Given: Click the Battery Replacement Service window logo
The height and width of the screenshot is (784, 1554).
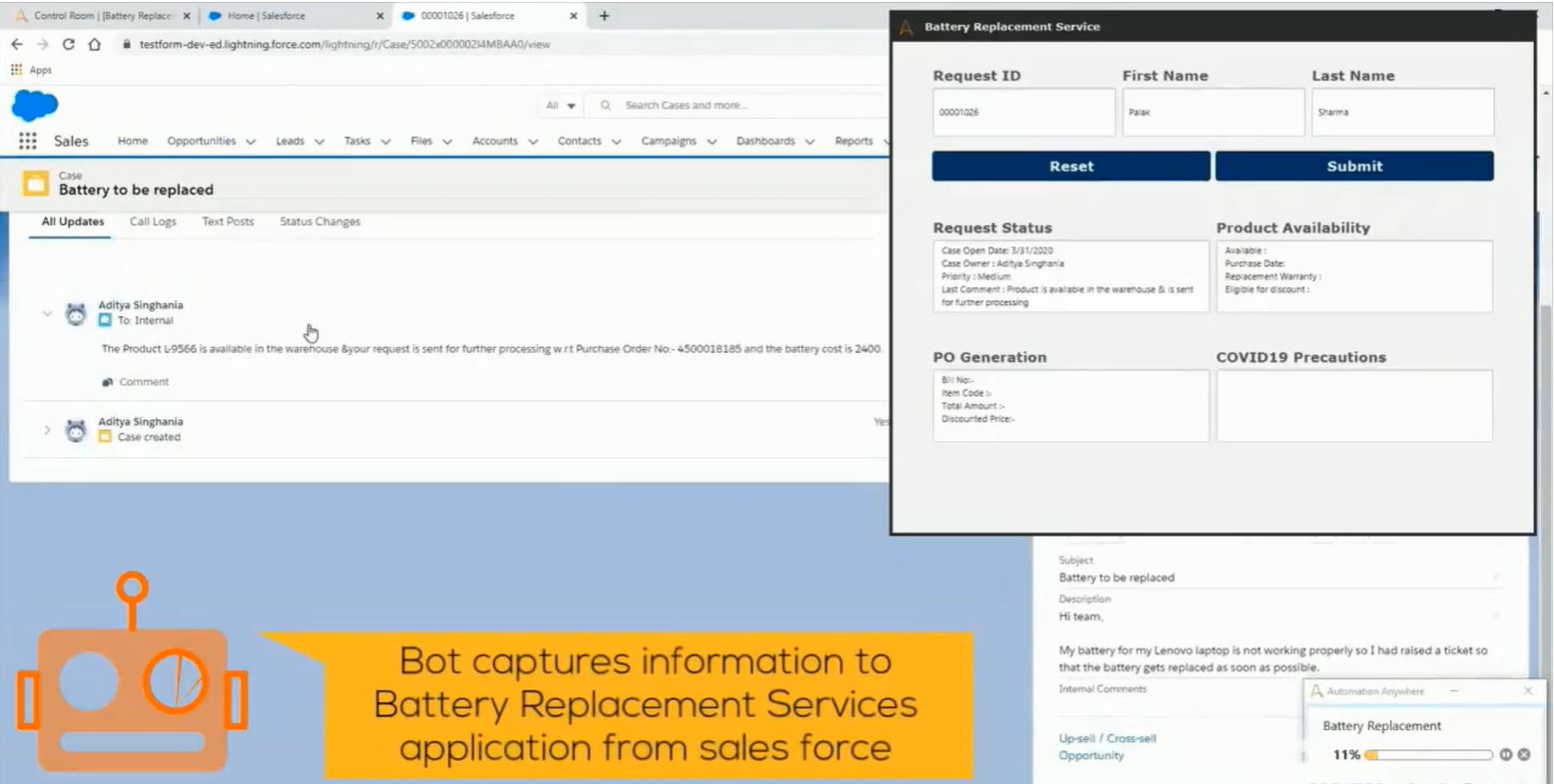Looking at the screenshot, I should coord(906,27).
